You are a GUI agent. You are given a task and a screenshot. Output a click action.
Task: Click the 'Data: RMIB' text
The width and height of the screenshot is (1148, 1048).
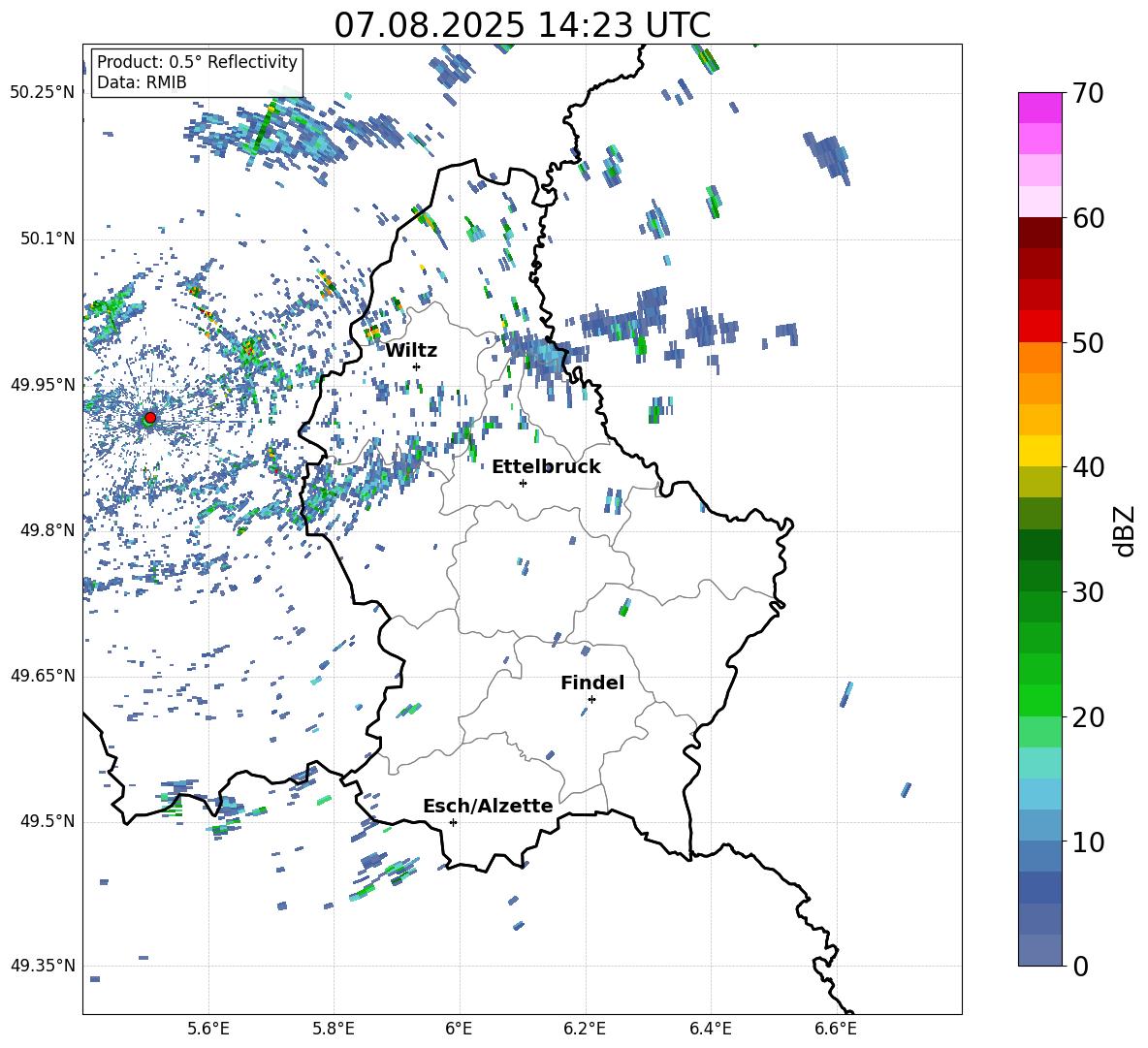point(142,82)
